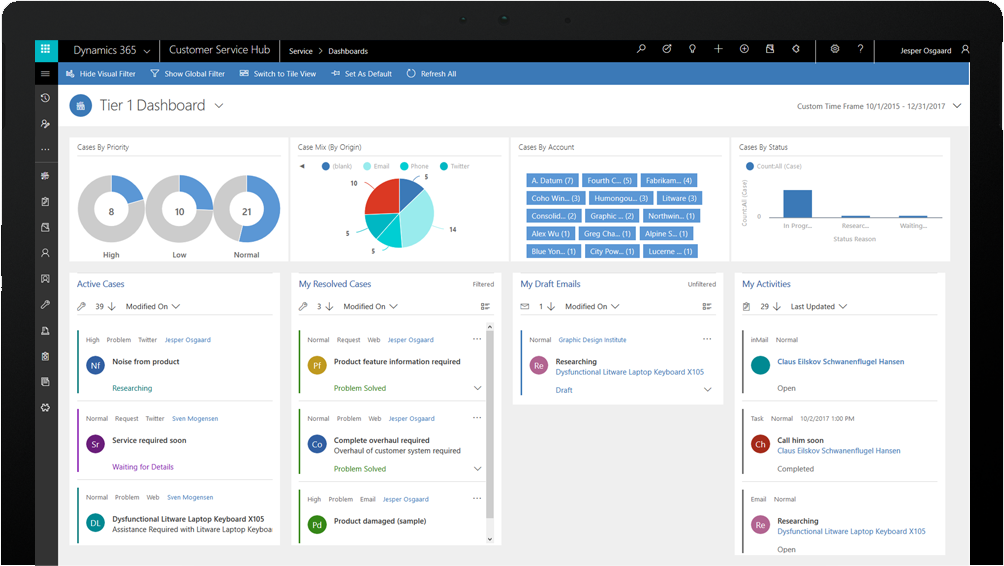1004x566 pixels.
Task: Expand the draft email card chevron
Action: click(708, 389)
